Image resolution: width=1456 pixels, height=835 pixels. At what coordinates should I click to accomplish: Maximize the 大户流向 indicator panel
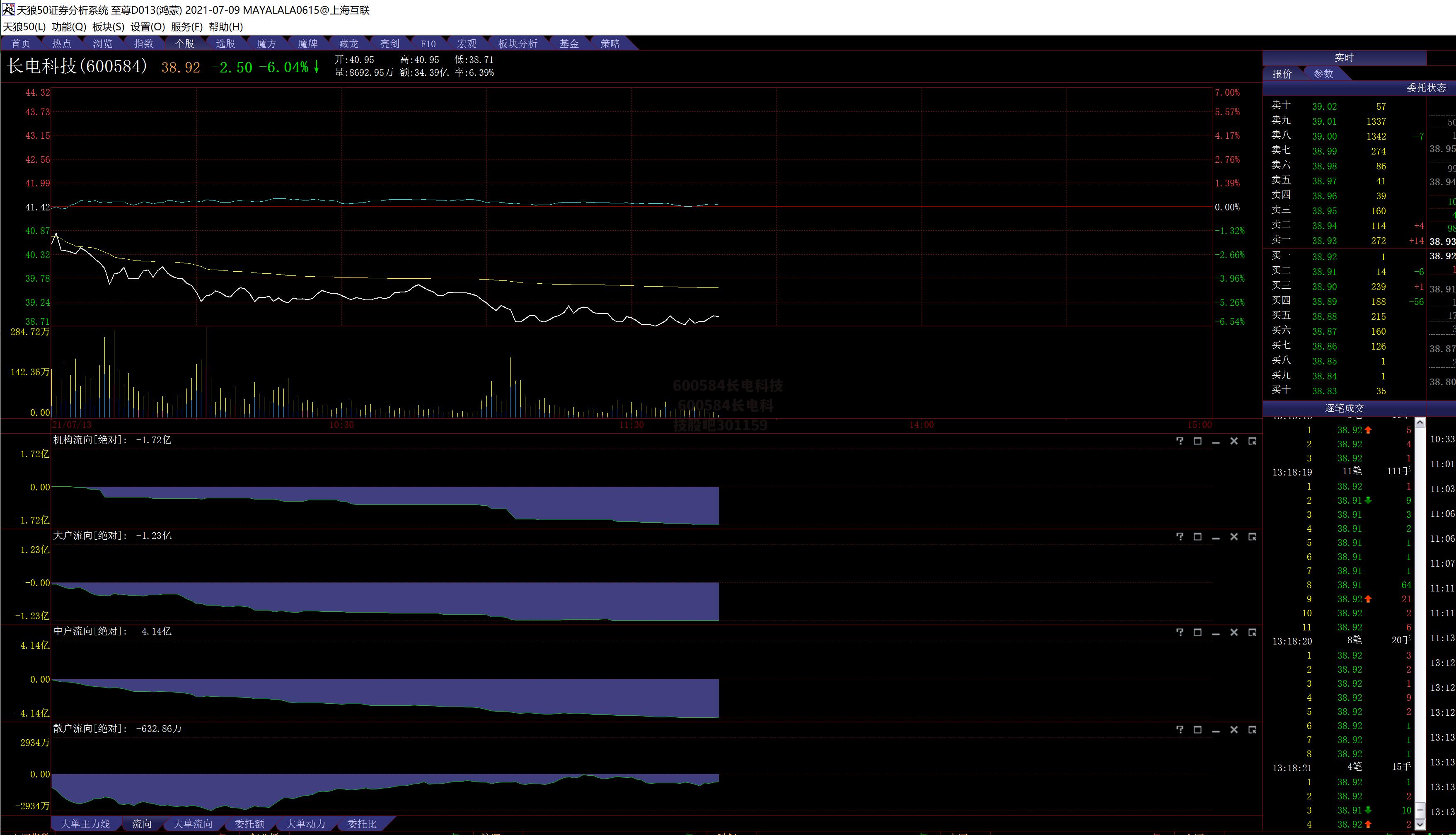(x=1197, y=537)
